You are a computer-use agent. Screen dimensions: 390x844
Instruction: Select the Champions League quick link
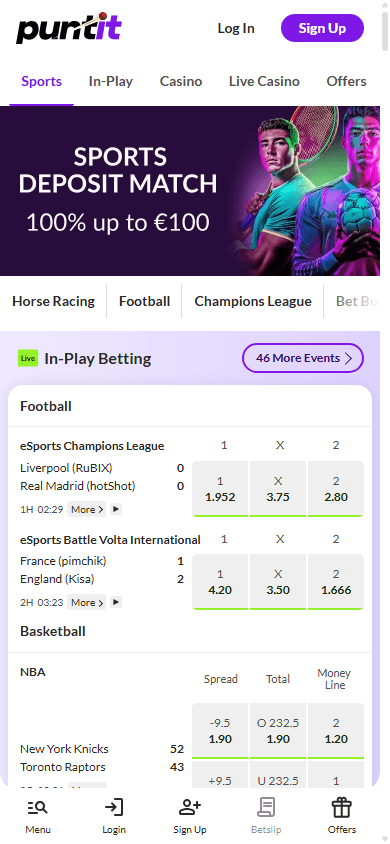coord(253,301)
